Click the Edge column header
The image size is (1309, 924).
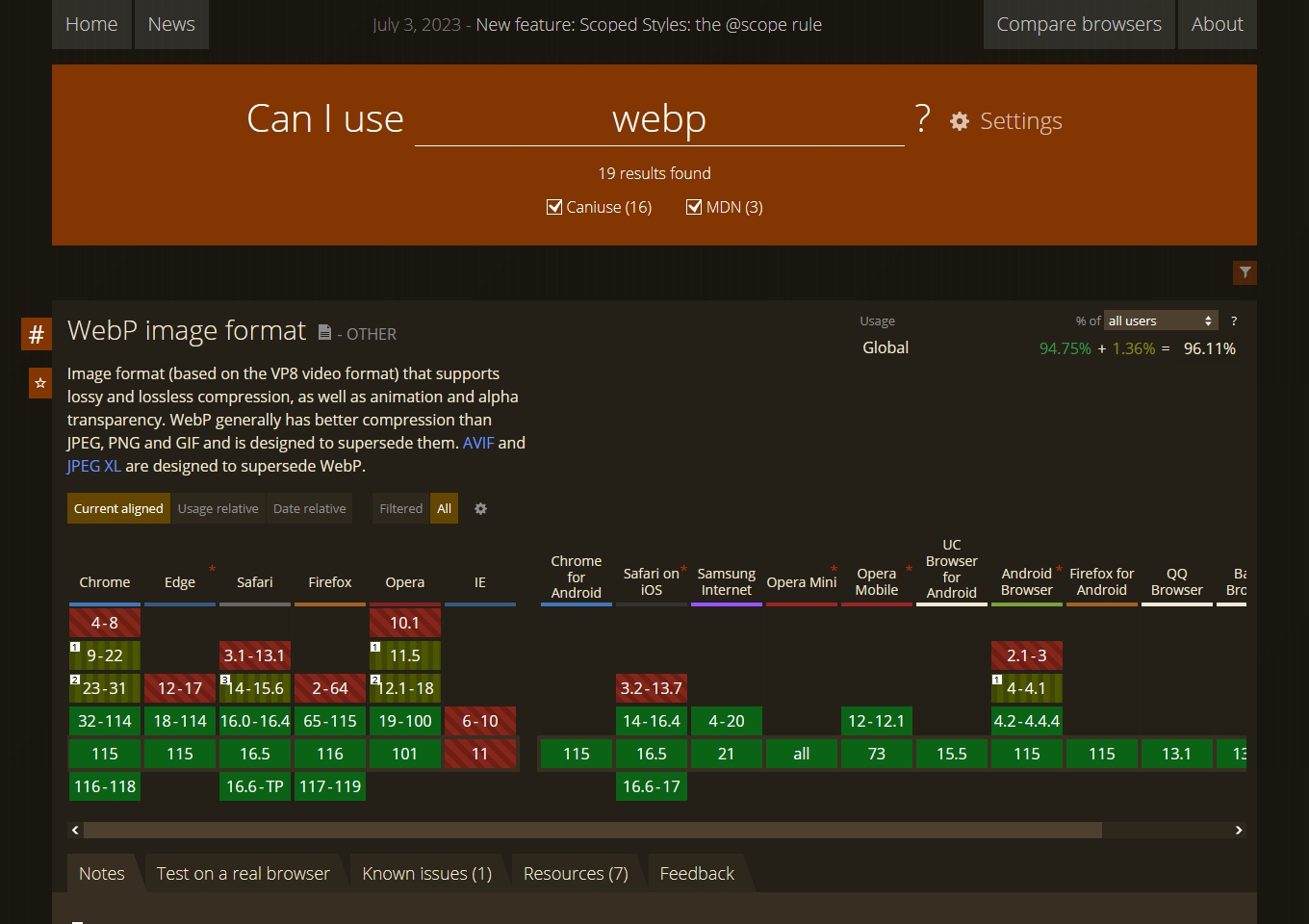(180, 582)
